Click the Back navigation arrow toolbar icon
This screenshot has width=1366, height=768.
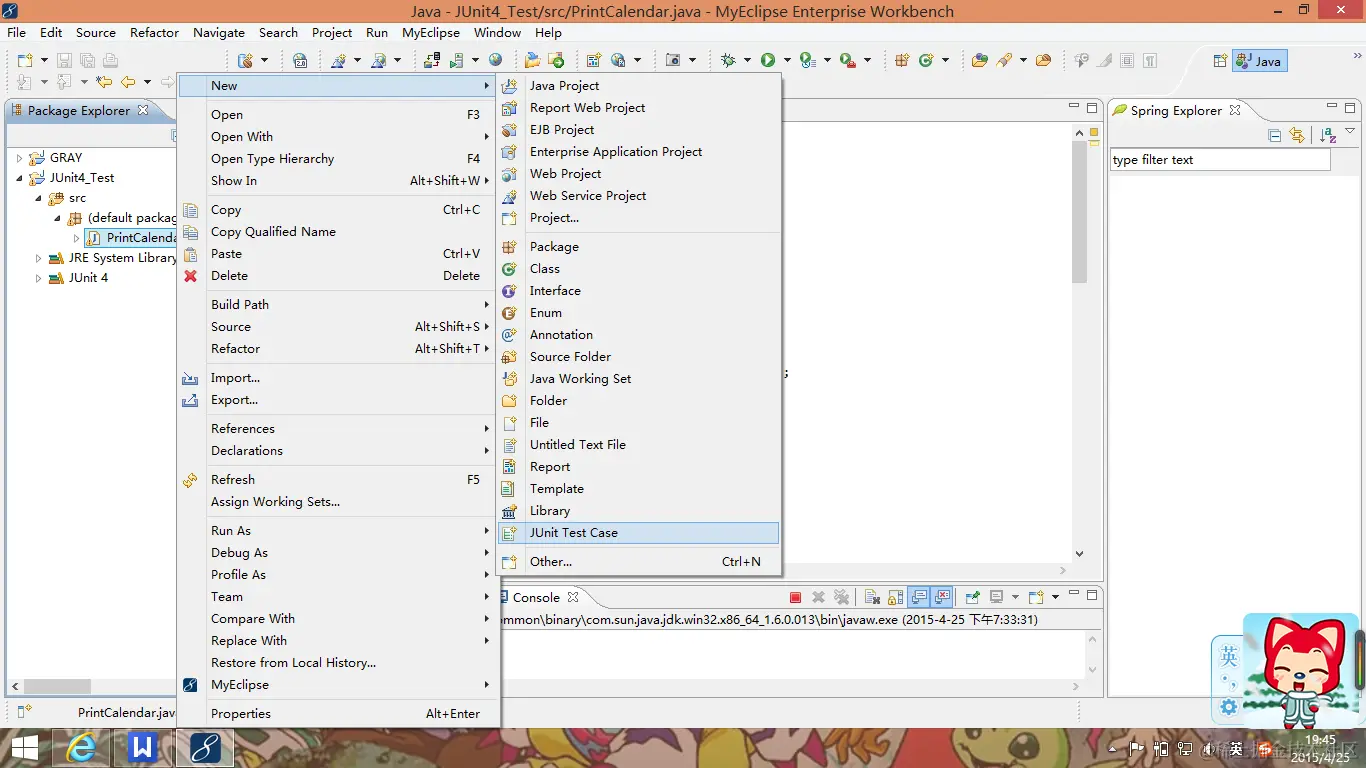[128, 82]
